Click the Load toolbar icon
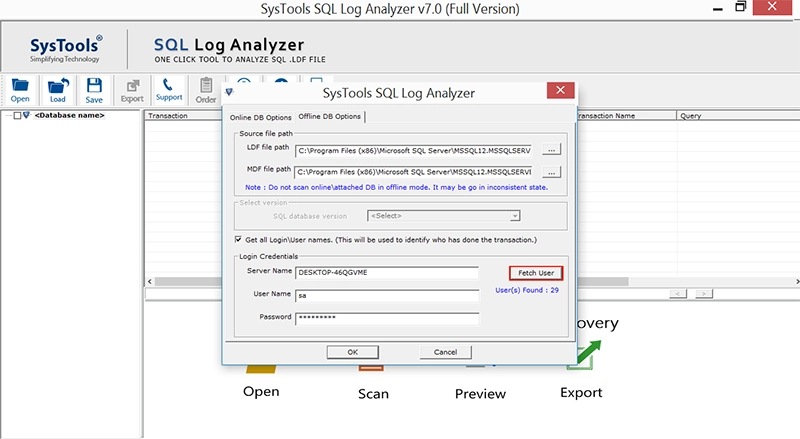This screenshot has width=800, height=439. click(x=57, y=90)
